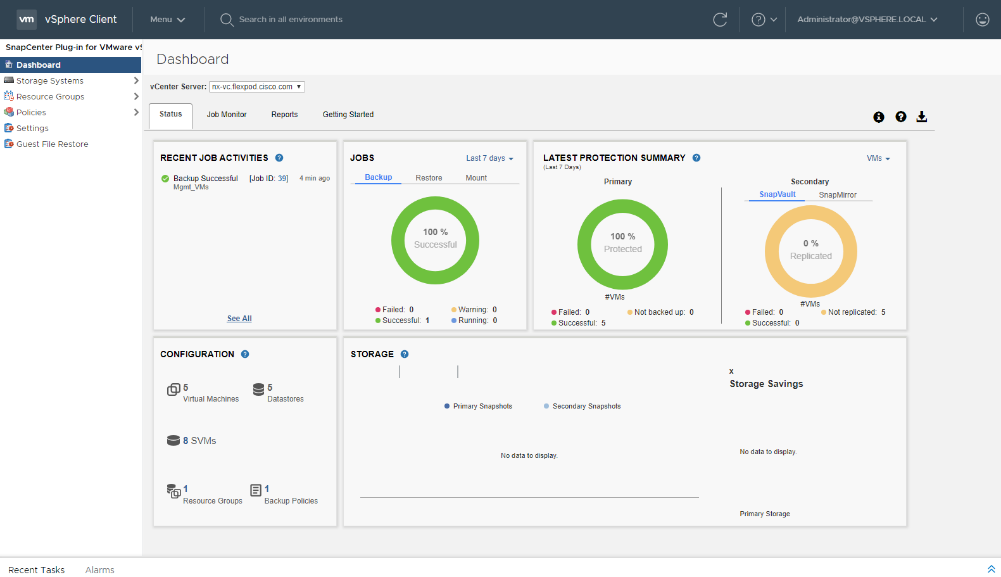Click the 1 Resource Groups count link

(186, 489)
